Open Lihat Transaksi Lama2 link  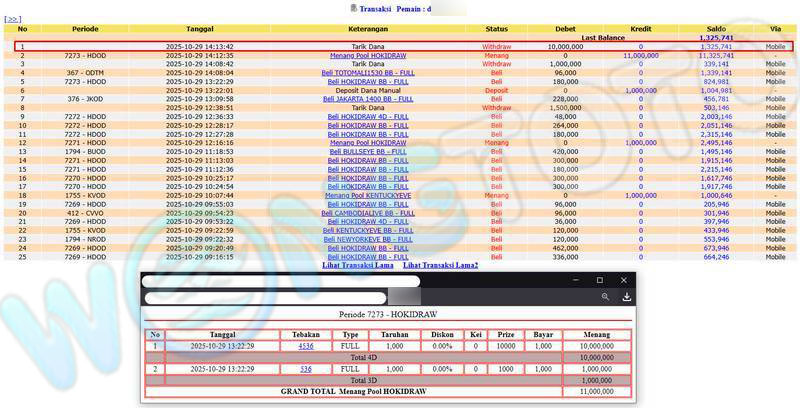click(440, 265)
